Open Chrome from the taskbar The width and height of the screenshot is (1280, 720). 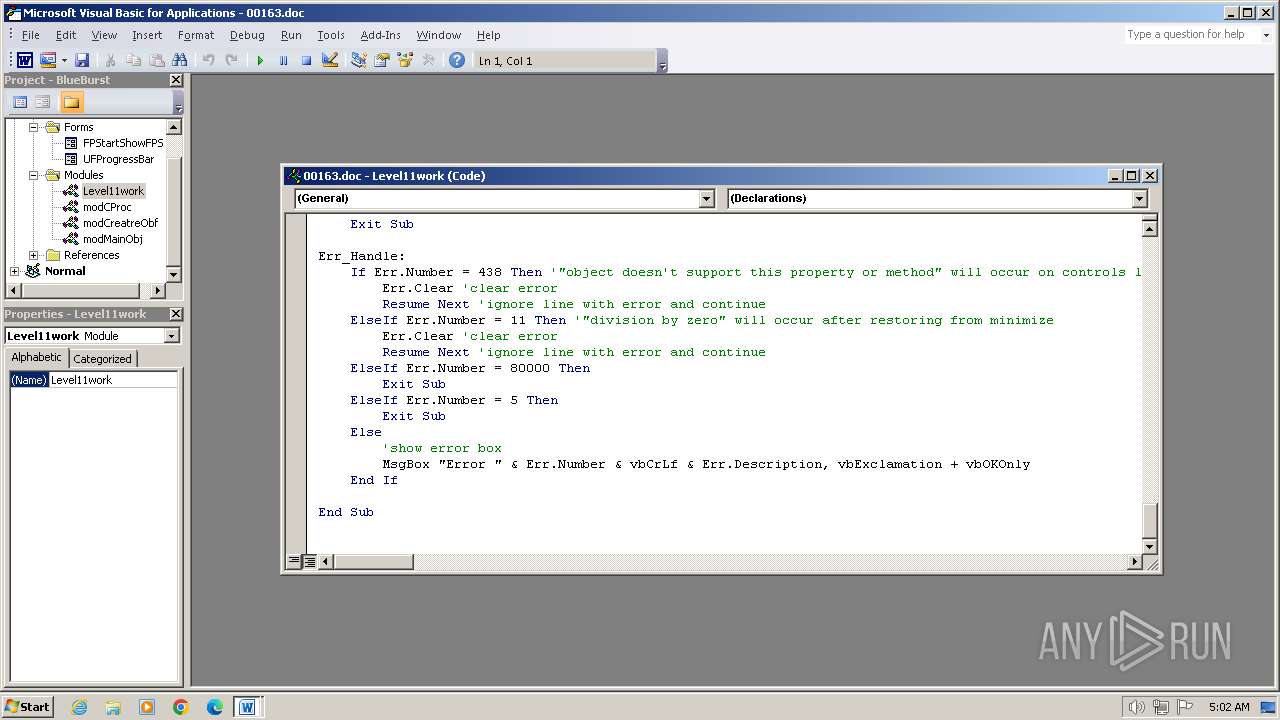pos(181,707)
